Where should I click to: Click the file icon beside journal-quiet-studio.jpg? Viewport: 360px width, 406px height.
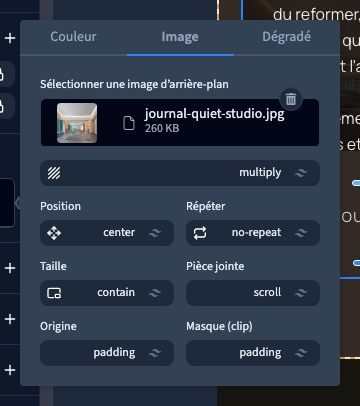click(x=129, y=123)
